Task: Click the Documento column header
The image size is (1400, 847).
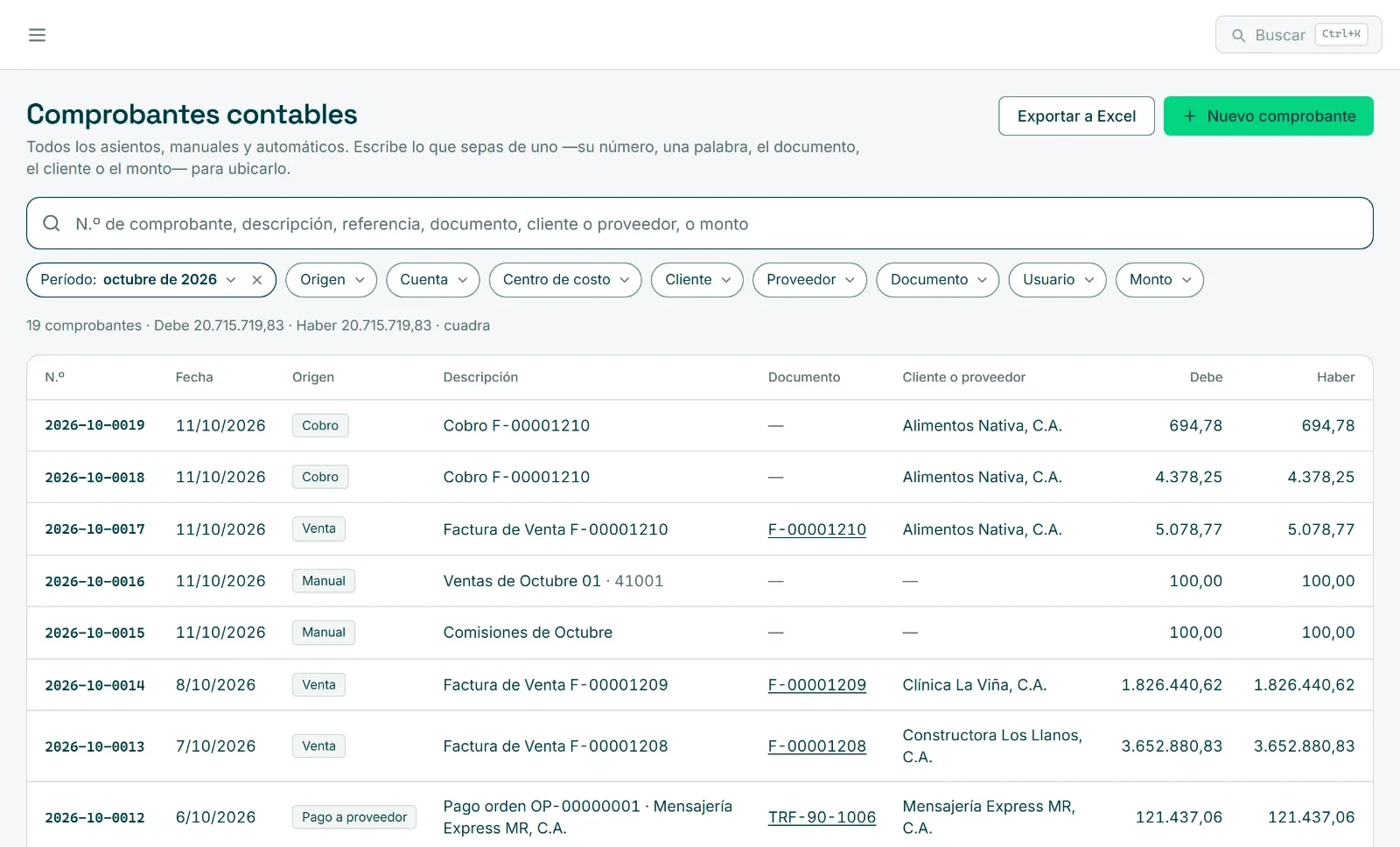Action: [804, 377]
